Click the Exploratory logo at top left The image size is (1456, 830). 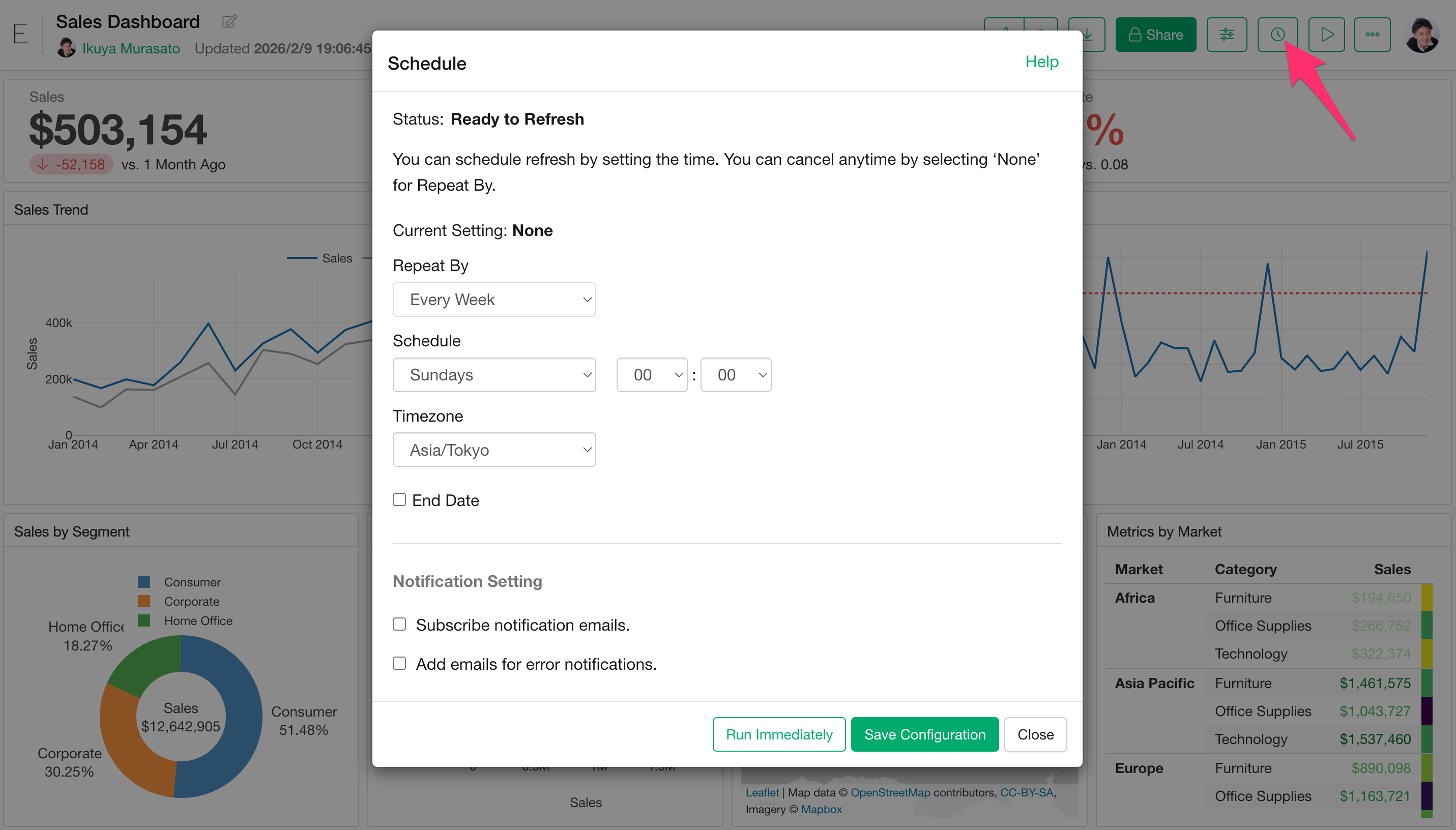click(20, 34)
